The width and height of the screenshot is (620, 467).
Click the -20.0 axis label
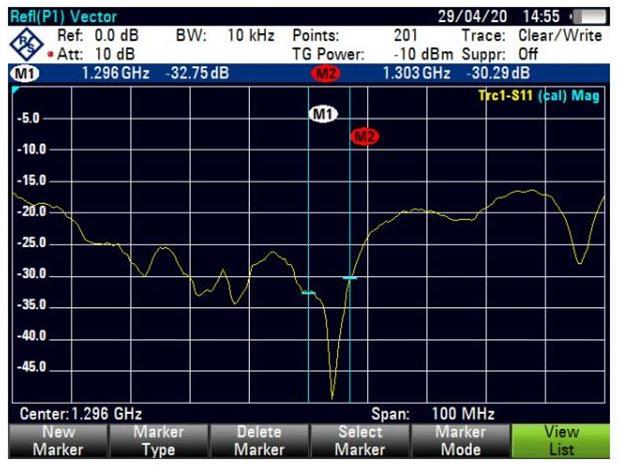pos(31,212)
